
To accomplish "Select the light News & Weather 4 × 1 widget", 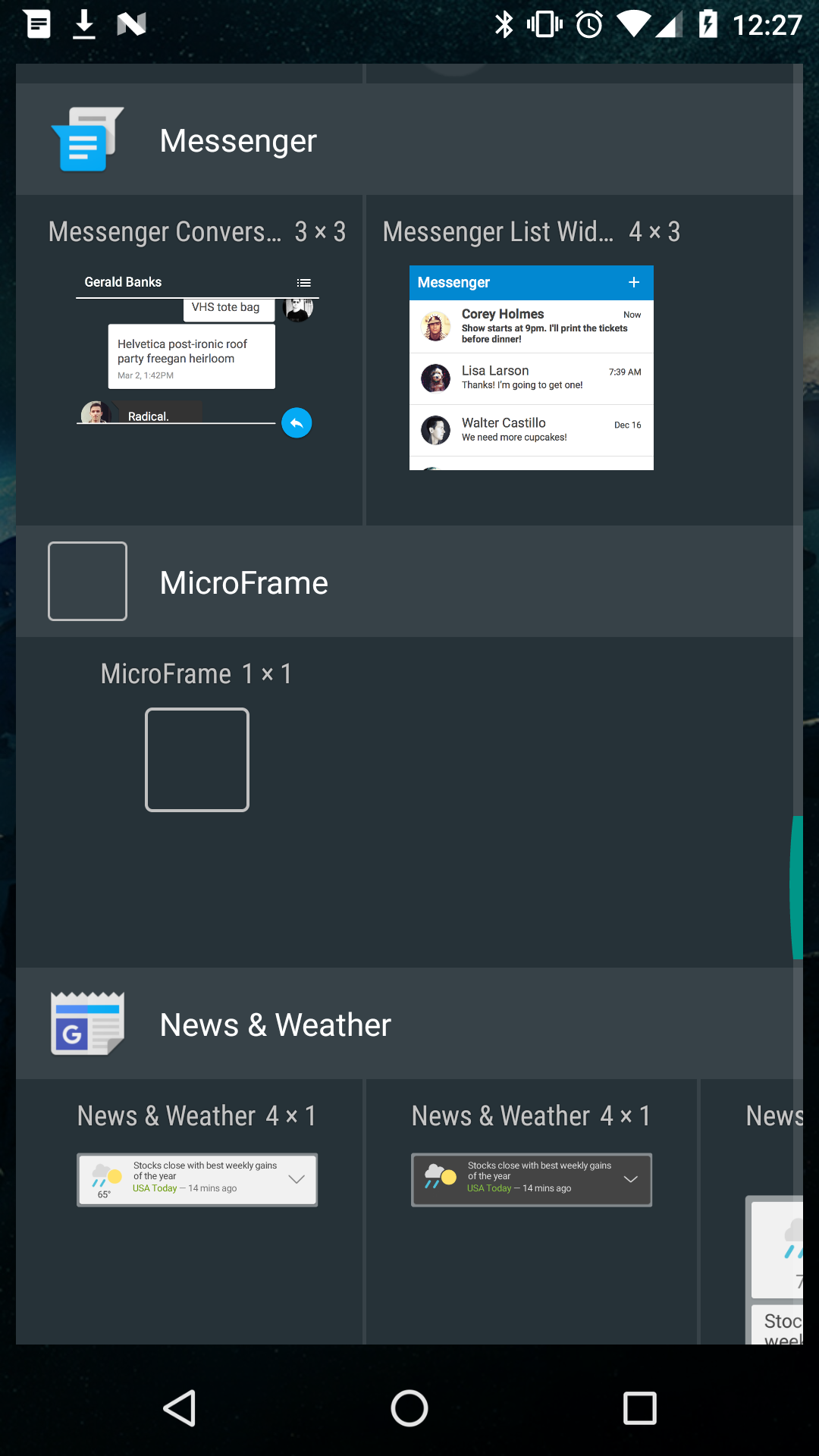I will tap(197, 1180).
